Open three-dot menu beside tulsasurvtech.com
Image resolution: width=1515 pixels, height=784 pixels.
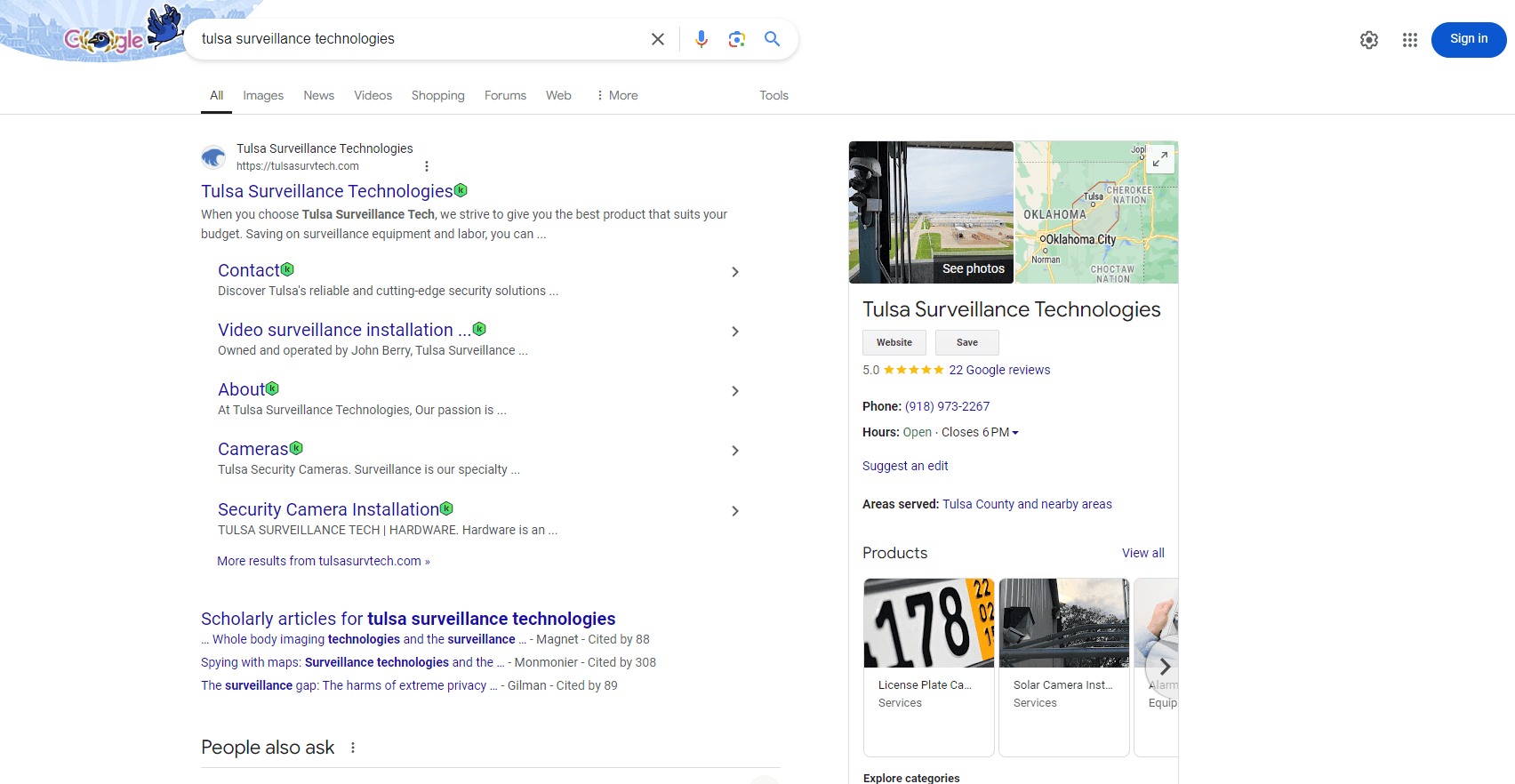(x=427, y=166)
